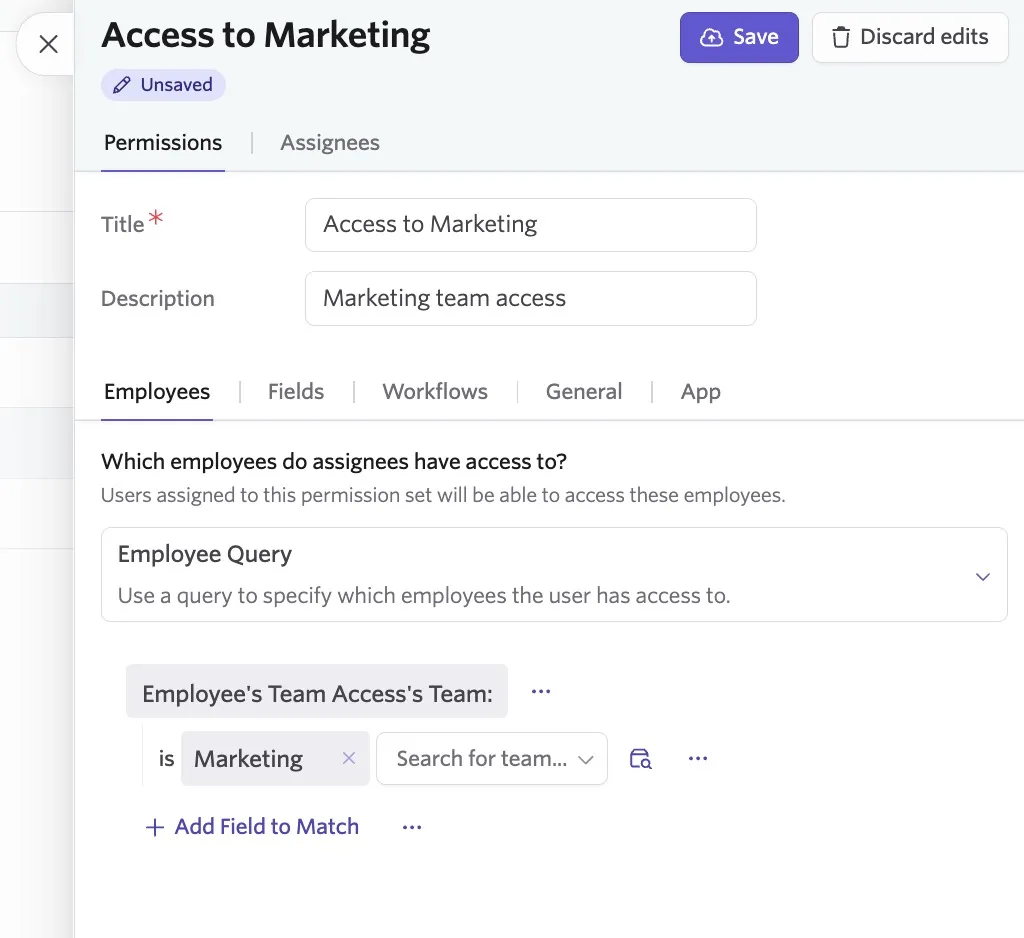Open the App sub-tab
Screen dimensions: 1024x938
[x=701, y=391]
